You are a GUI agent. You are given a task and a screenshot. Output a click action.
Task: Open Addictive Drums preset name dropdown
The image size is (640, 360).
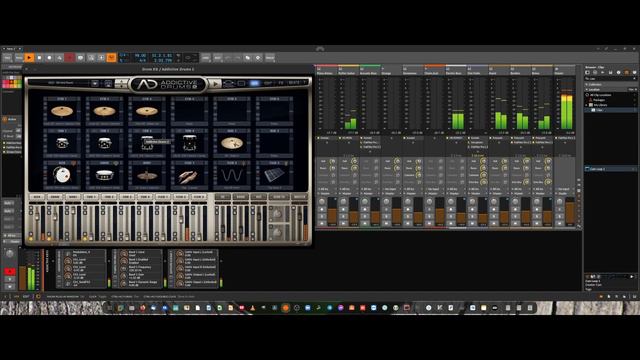click(x=95, y=83)
